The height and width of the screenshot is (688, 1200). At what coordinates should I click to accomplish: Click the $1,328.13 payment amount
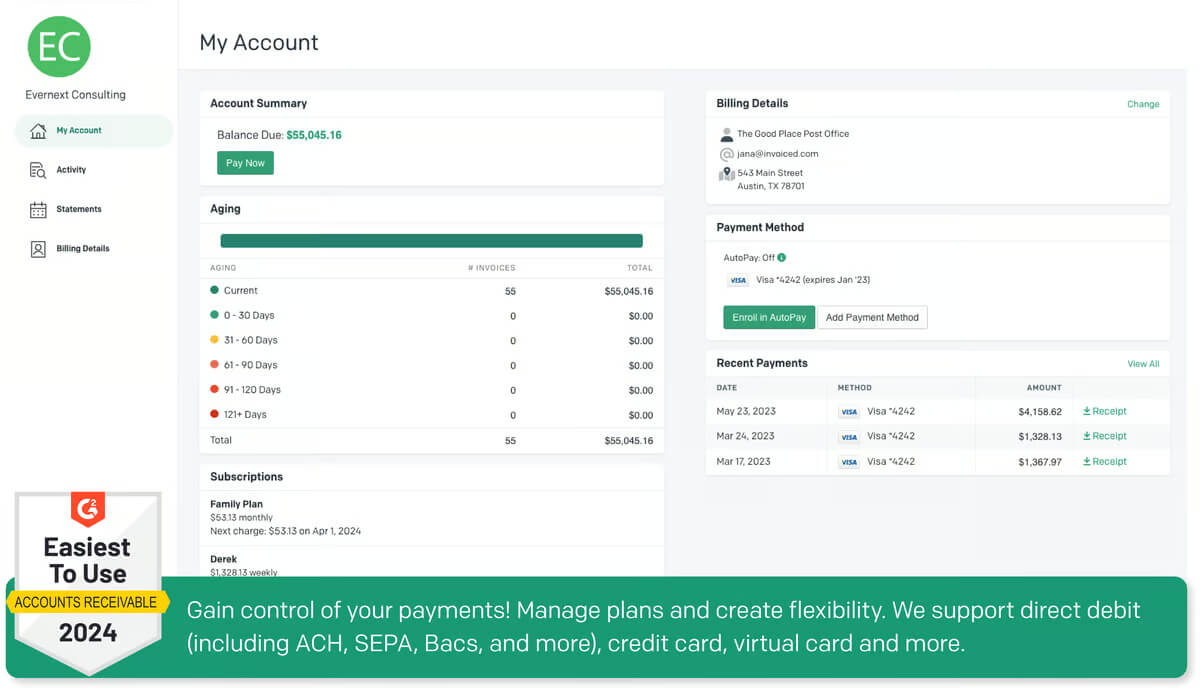[x=1040, y=437]
